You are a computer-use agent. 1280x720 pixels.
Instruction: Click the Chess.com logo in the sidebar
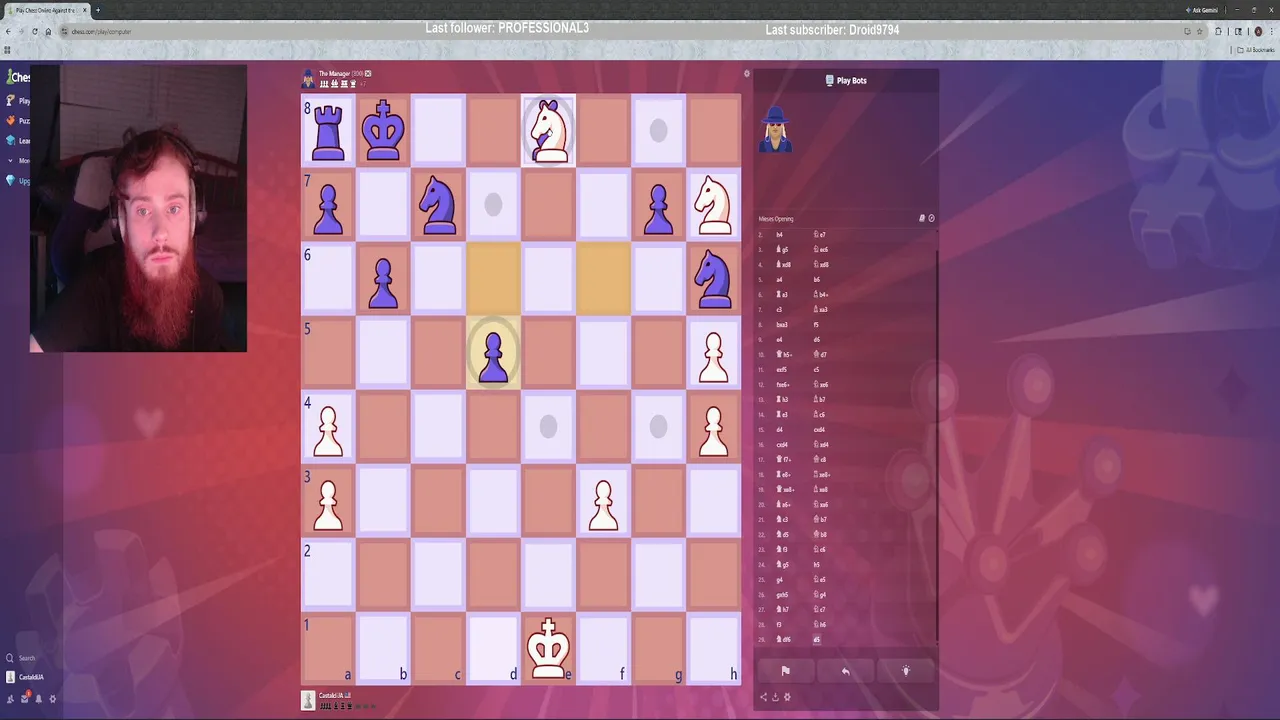click(18, 77)
